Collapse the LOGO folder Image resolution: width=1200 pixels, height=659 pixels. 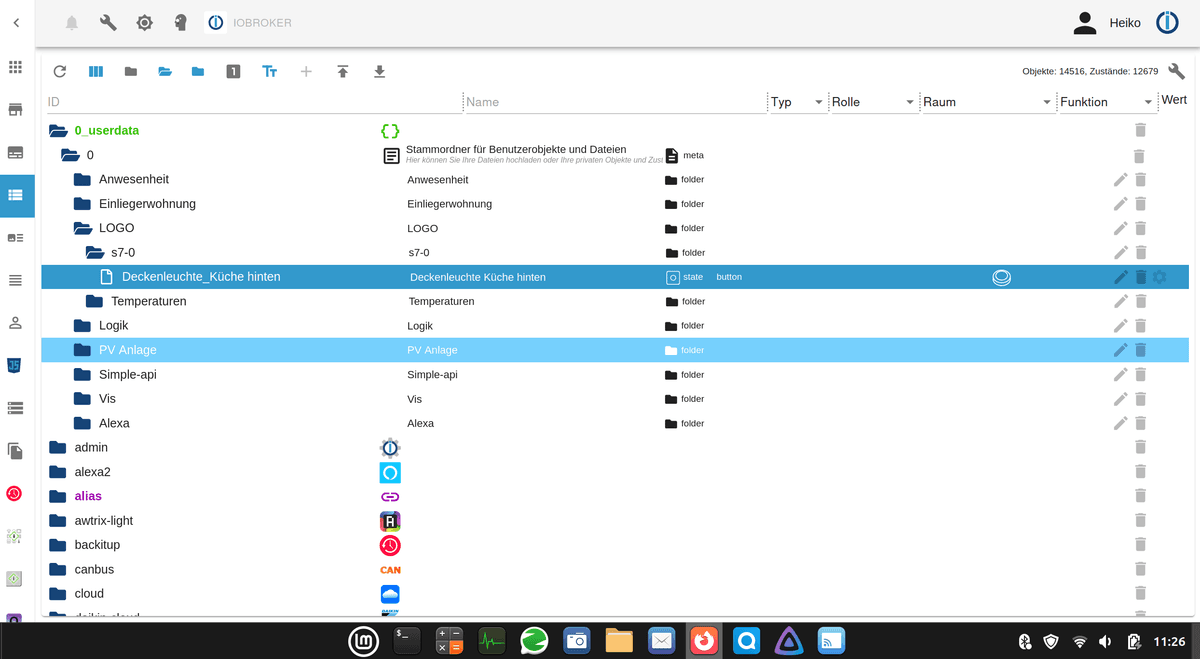(x=83, y=228)
